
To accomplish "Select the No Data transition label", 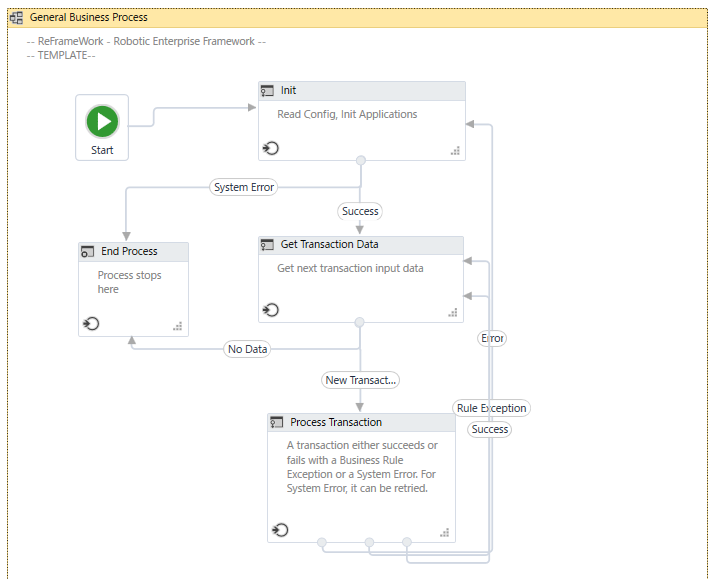I will coord(247,349).
